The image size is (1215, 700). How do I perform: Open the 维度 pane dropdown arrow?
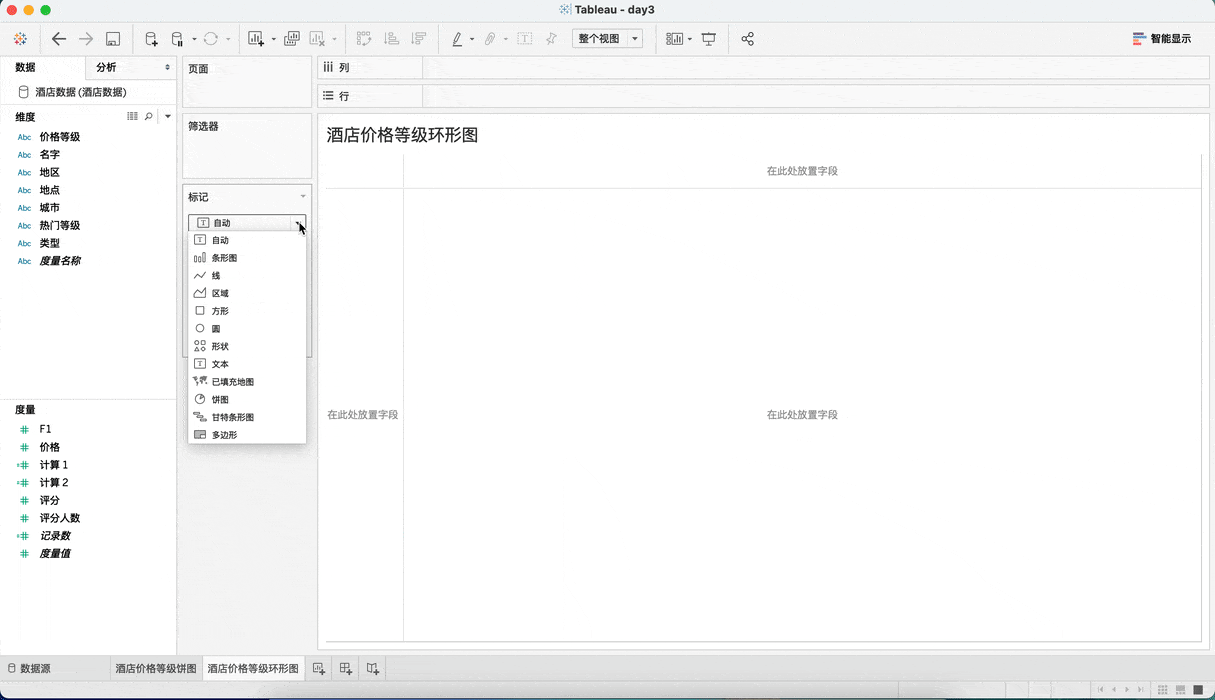(x=168, y=117)
